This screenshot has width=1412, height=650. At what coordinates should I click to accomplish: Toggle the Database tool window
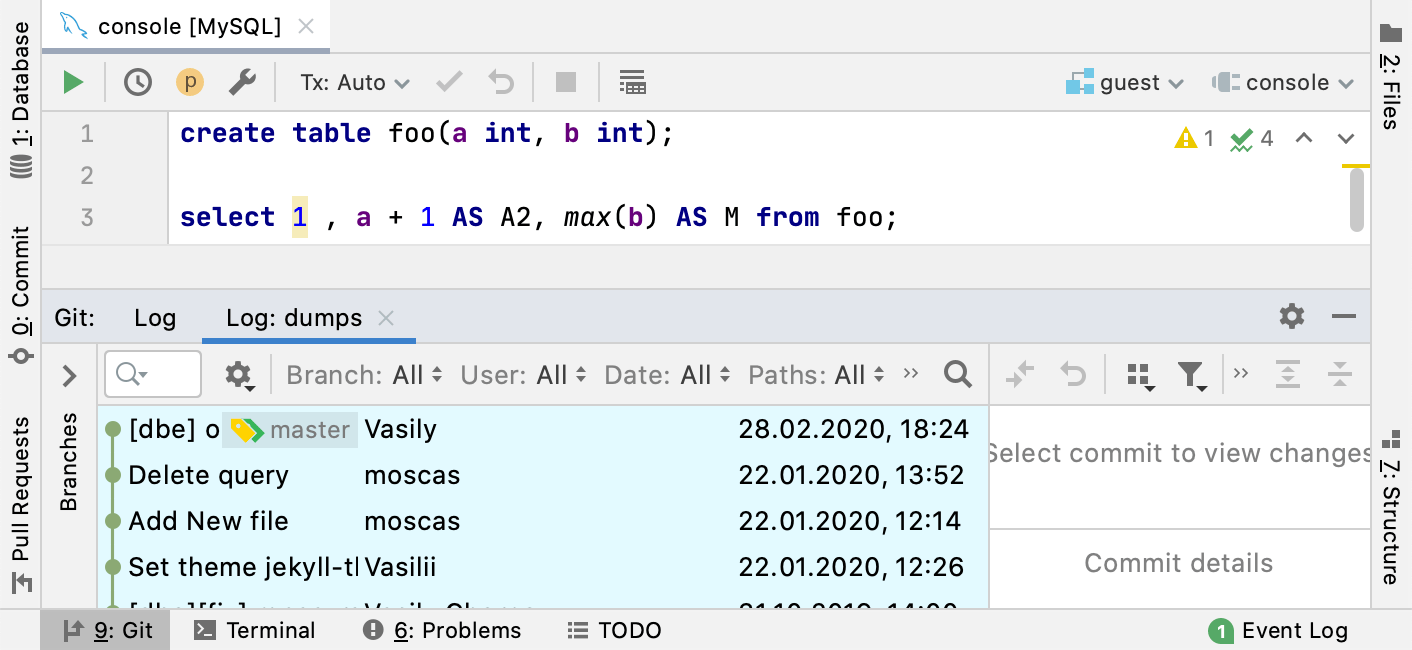(20, 80)
